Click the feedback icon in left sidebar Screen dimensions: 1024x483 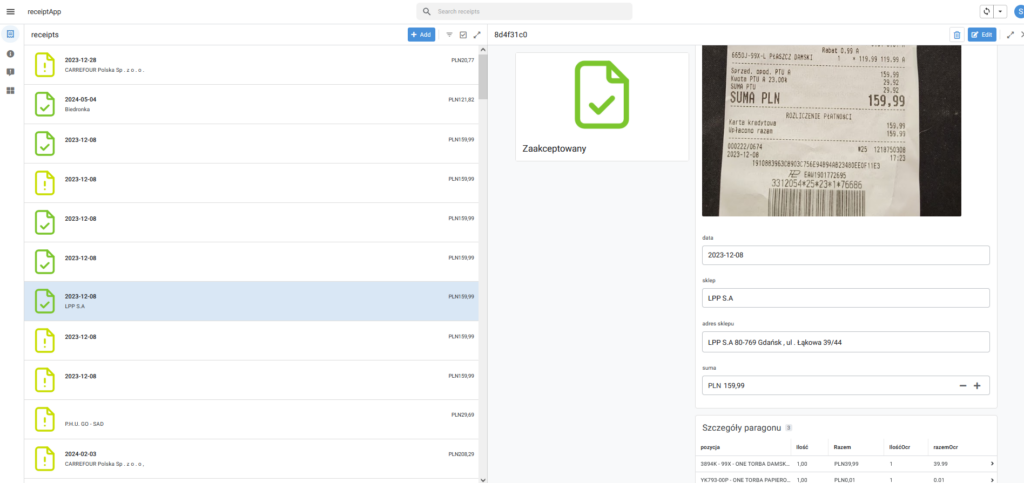pyautogui.click(x=10, y=72)
